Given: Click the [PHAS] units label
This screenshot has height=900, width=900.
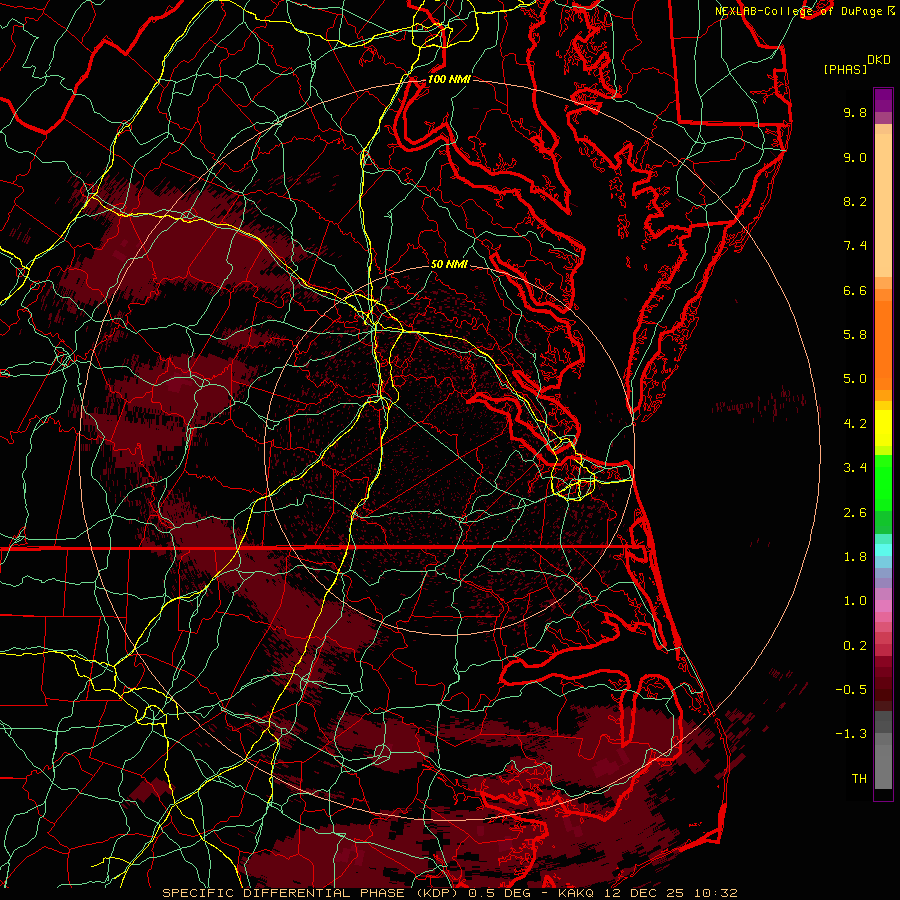Looking at the screenshot, I should pos(845,70).
